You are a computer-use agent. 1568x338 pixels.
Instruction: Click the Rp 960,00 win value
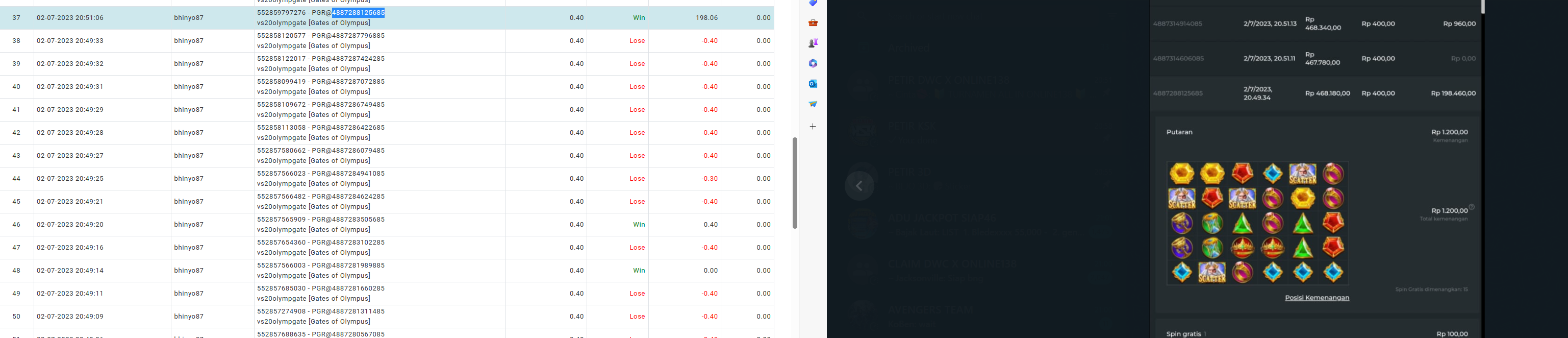click(x=1459, y=24)
